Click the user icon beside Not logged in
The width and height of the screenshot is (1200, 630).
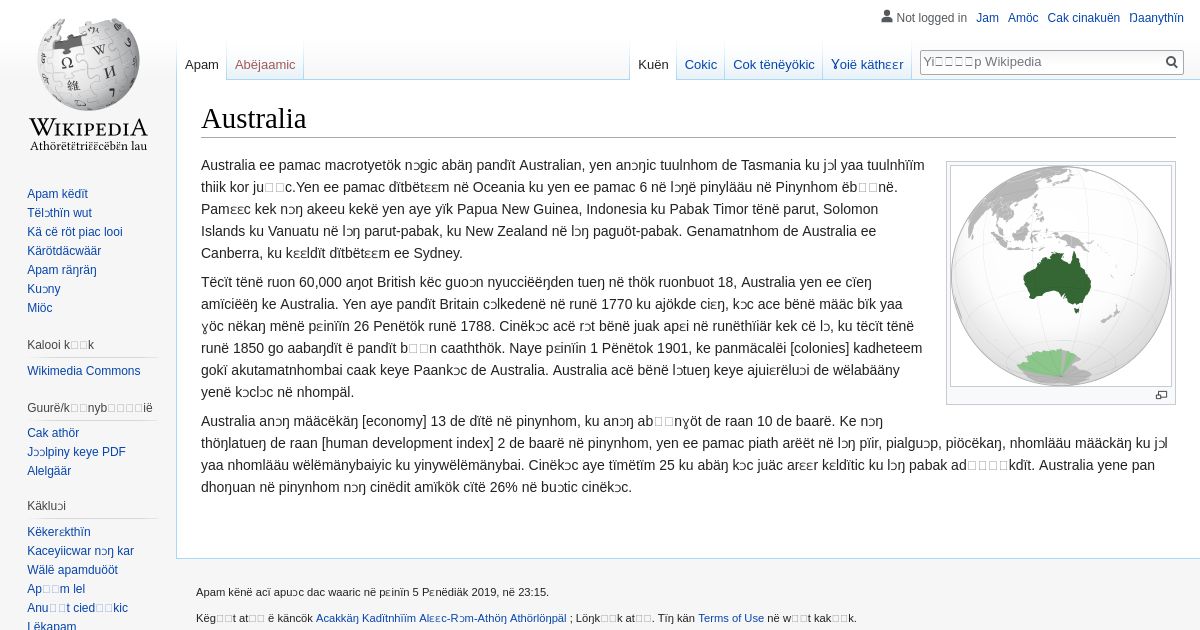coord(886,16)
